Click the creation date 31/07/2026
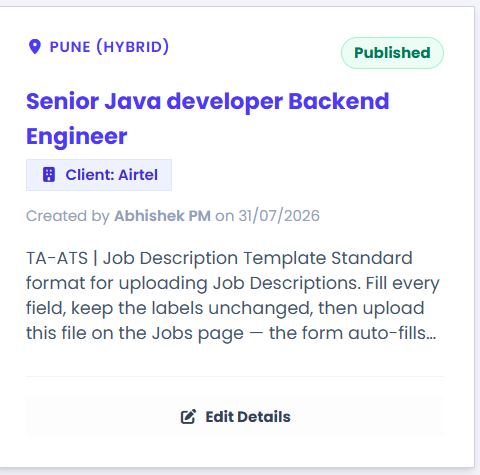This screenshot has height=475, width=480. click(279, 216)
